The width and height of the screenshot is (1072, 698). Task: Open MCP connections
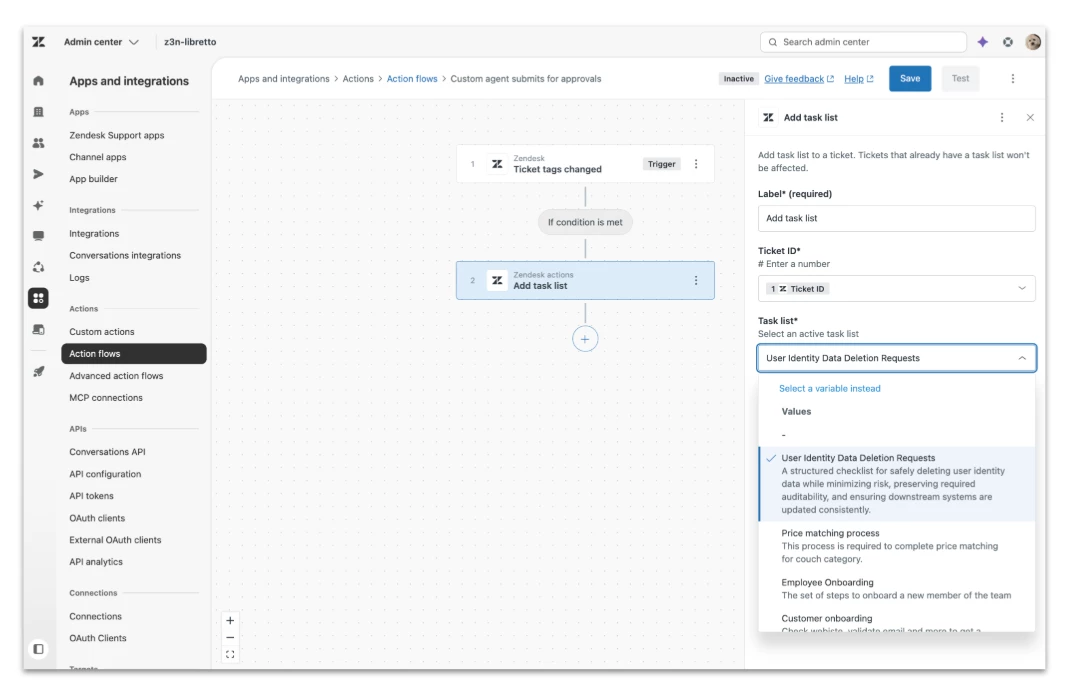coord(106,398)
